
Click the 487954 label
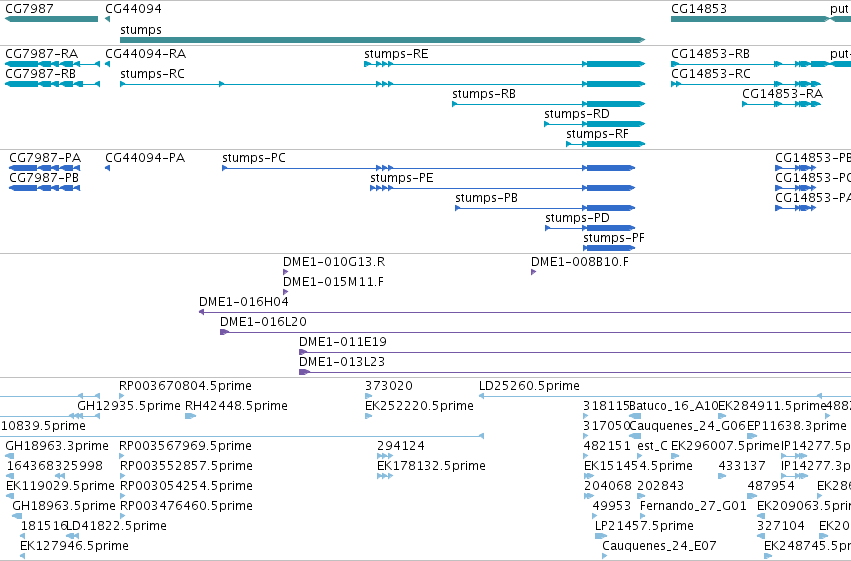pos(771,486)
